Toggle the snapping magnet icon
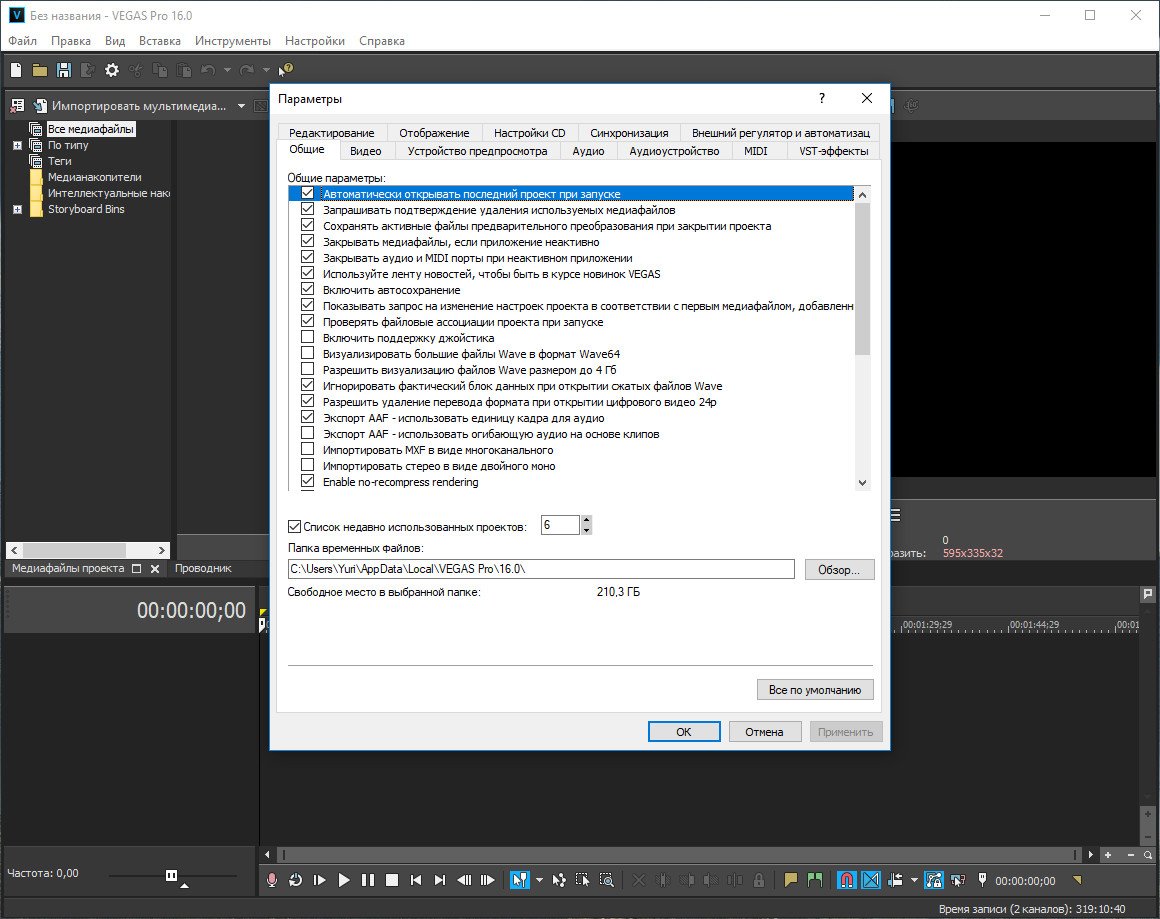1160x919 pixels. [x=846, y=880]
